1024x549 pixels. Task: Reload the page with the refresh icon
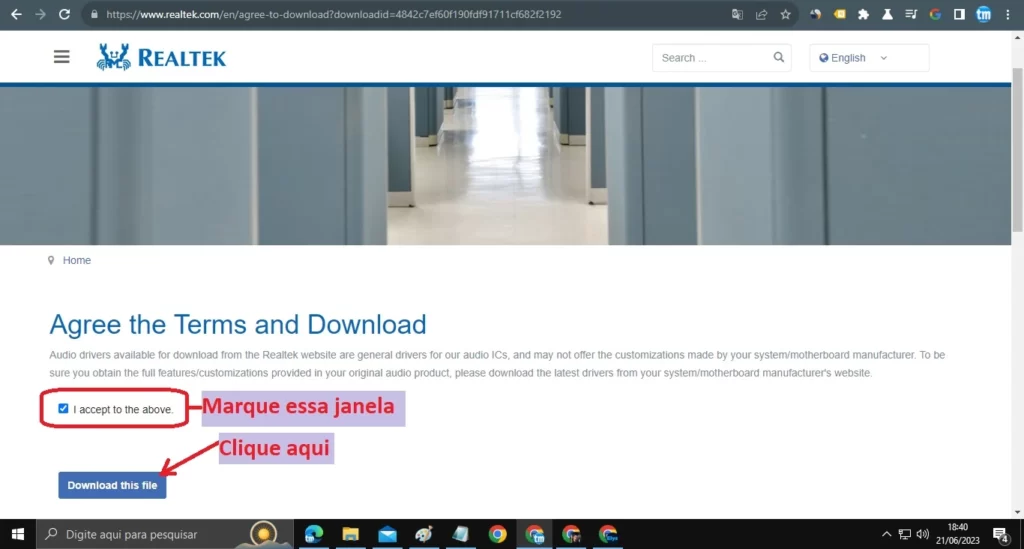pyautogui.click(x=64, y=14)
